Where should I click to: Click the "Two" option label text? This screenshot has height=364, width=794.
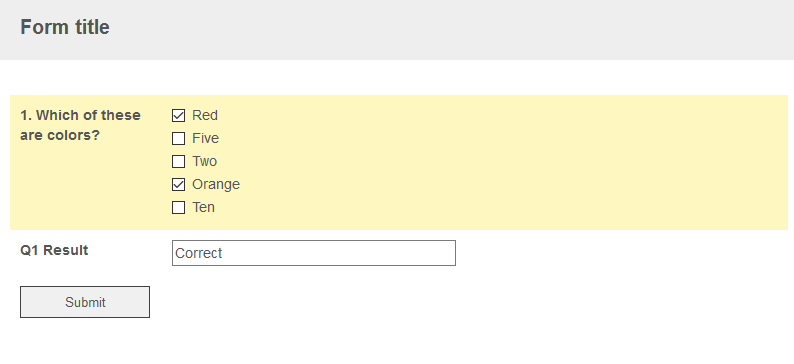pyautogui.click(x=205, y=161)
